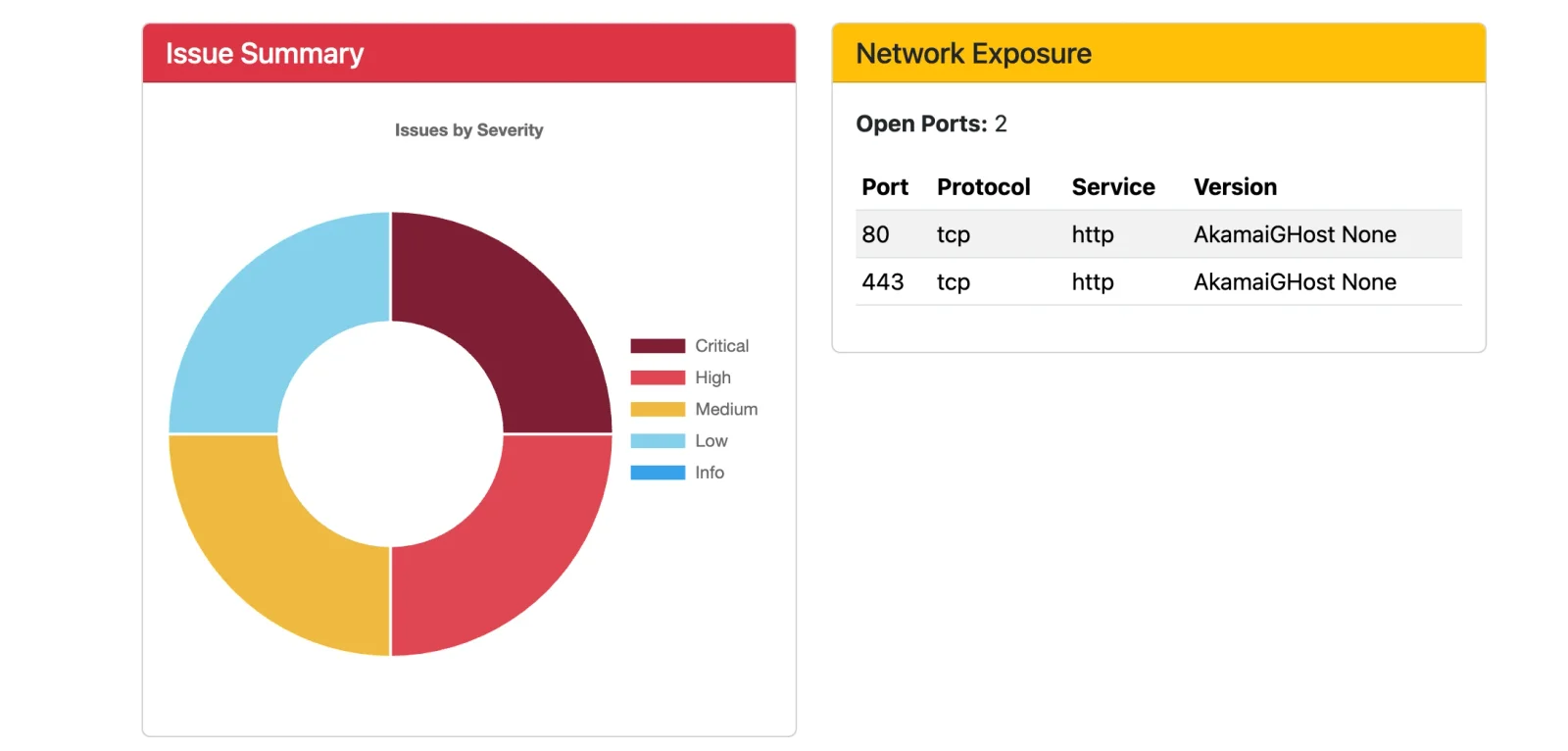Click the Port column header

[x=885, y=187]
